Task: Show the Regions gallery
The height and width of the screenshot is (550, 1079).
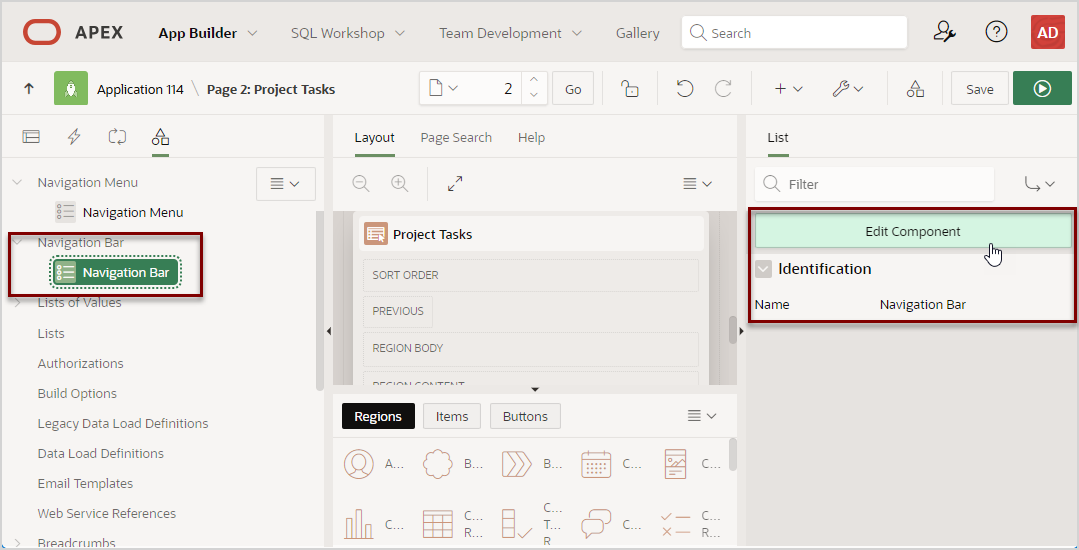Action: pos(378,416)
